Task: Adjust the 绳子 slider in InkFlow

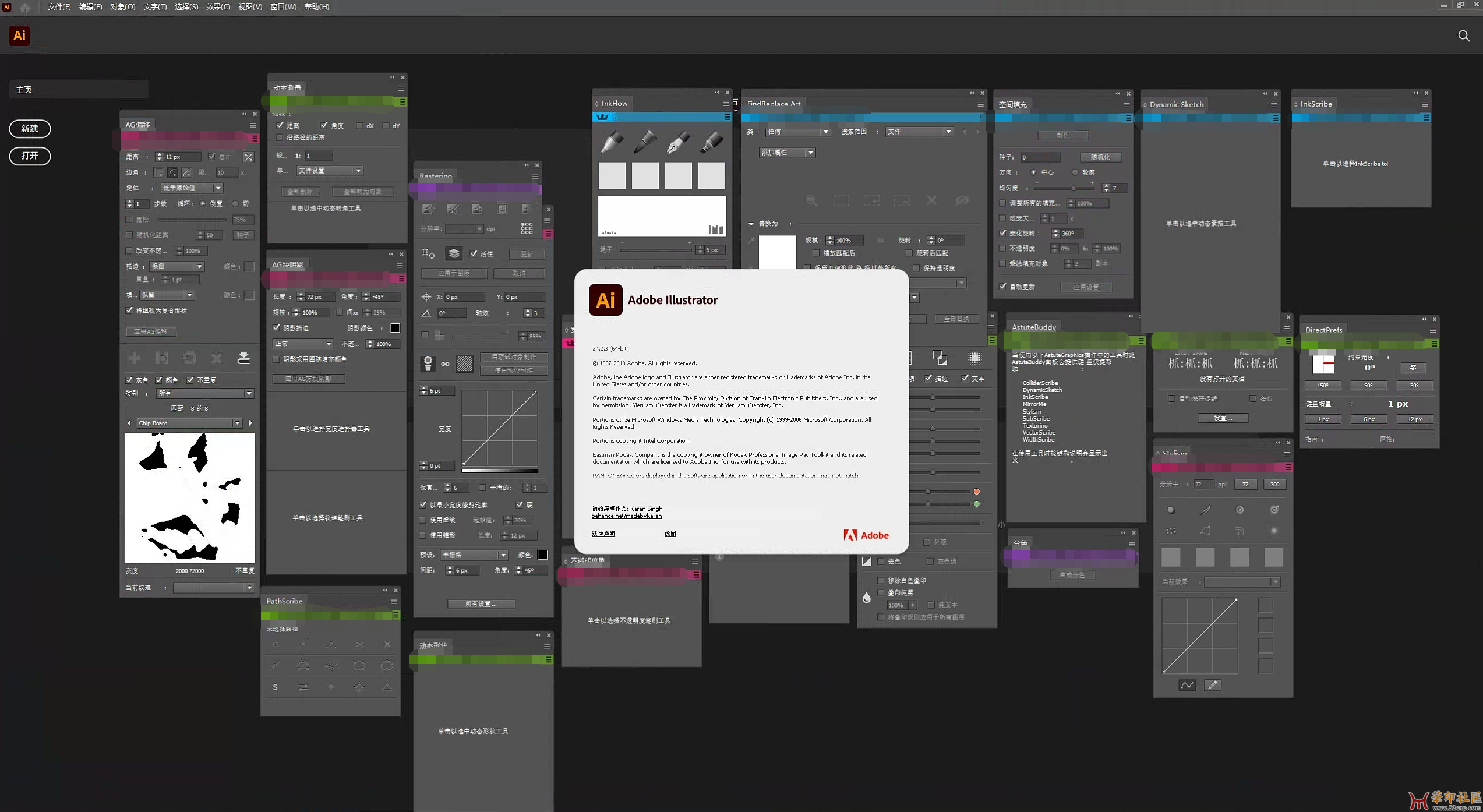Action: [656, 250]
